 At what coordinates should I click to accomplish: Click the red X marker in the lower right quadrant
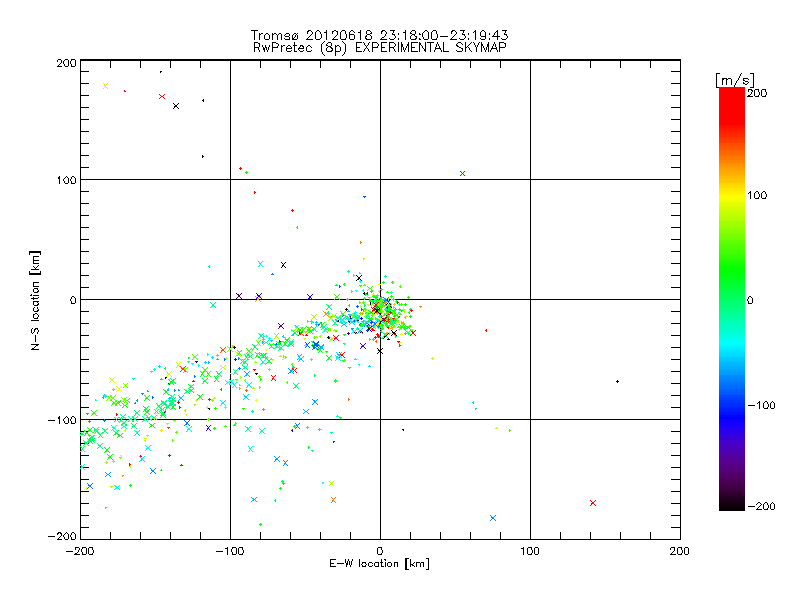[593, 503]
